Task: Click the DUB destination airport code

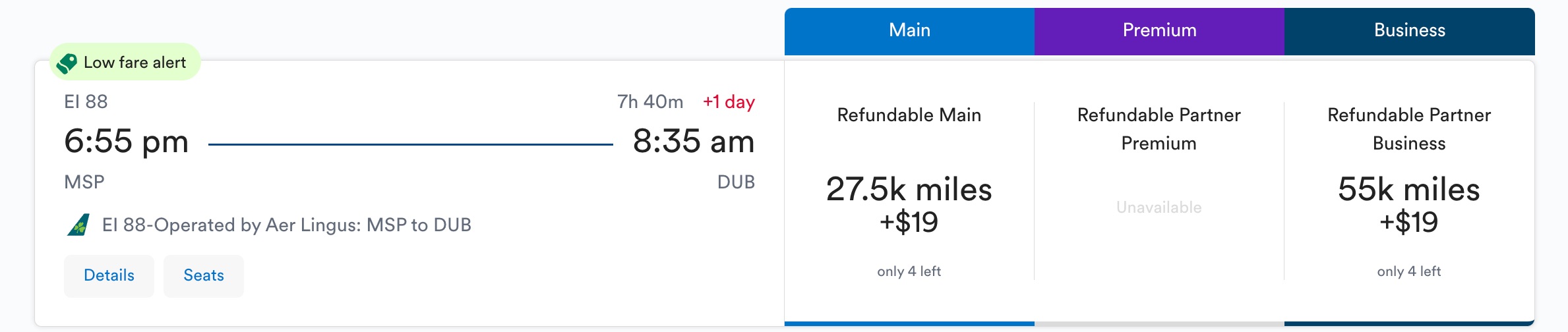Action: click(736, 182)
